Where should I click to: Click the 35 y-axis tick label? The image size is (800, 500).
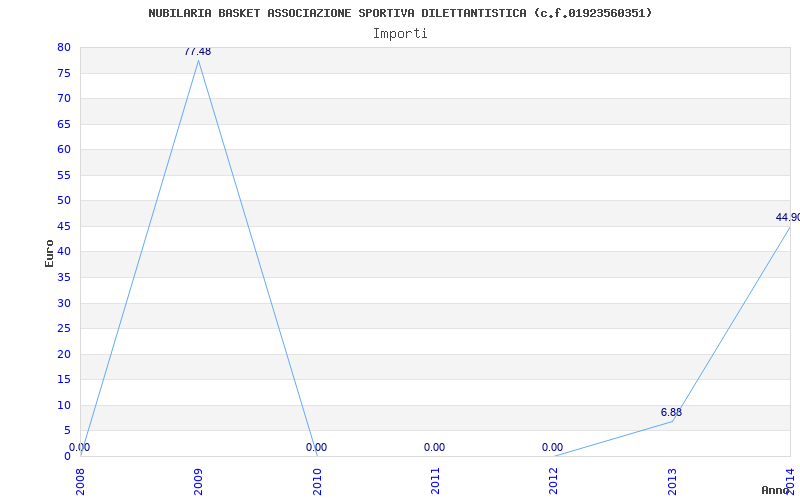coord(64,278)
